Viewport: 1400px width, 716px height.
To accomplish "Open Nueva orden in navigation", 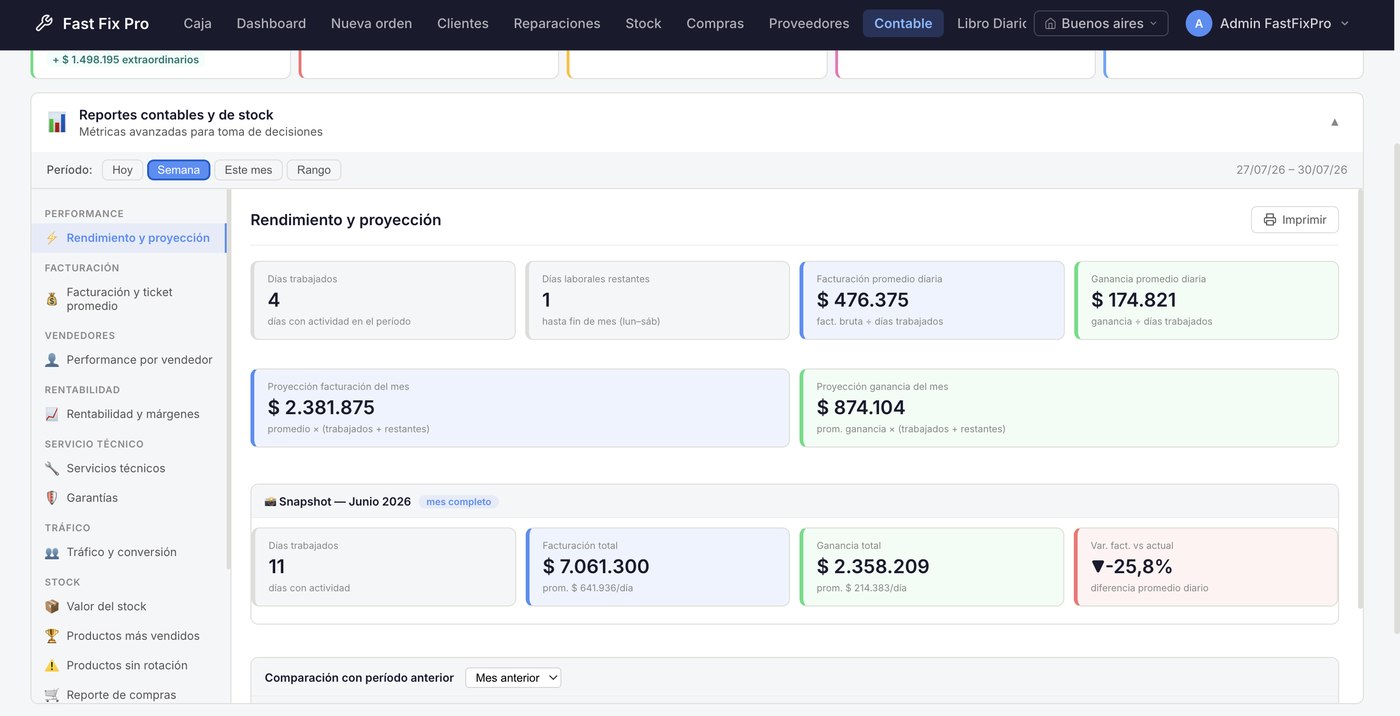I will [x=372, y=23].
